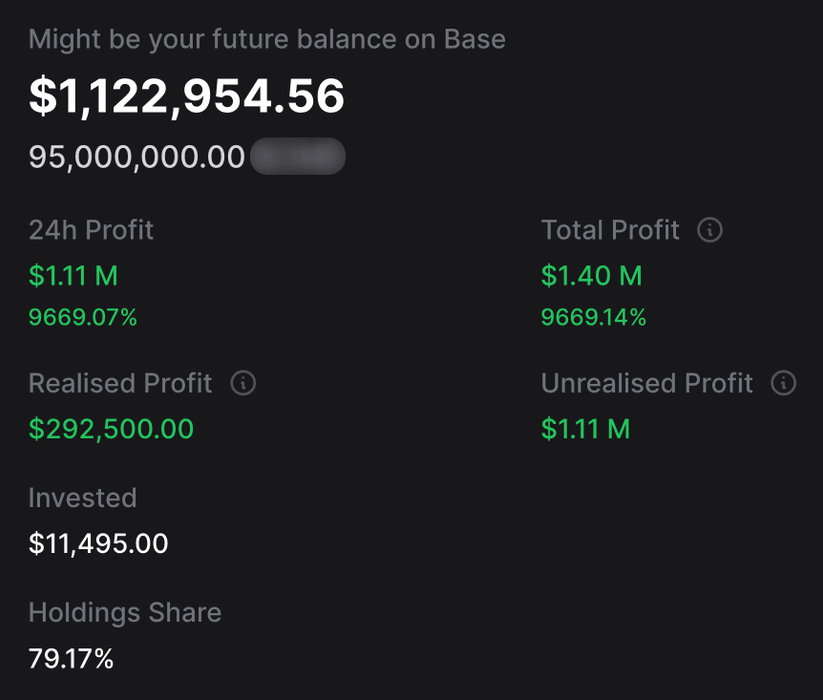Select the $1.11 M value under 24h Profit

point(73,275)
